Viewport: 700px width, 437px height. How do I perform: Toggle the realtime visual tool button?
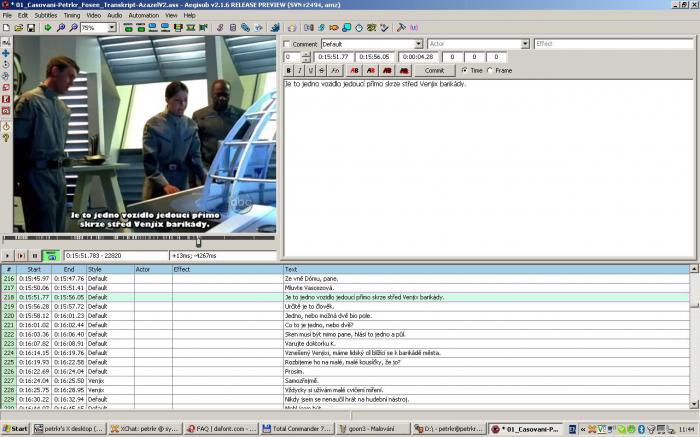click(6, 126)
